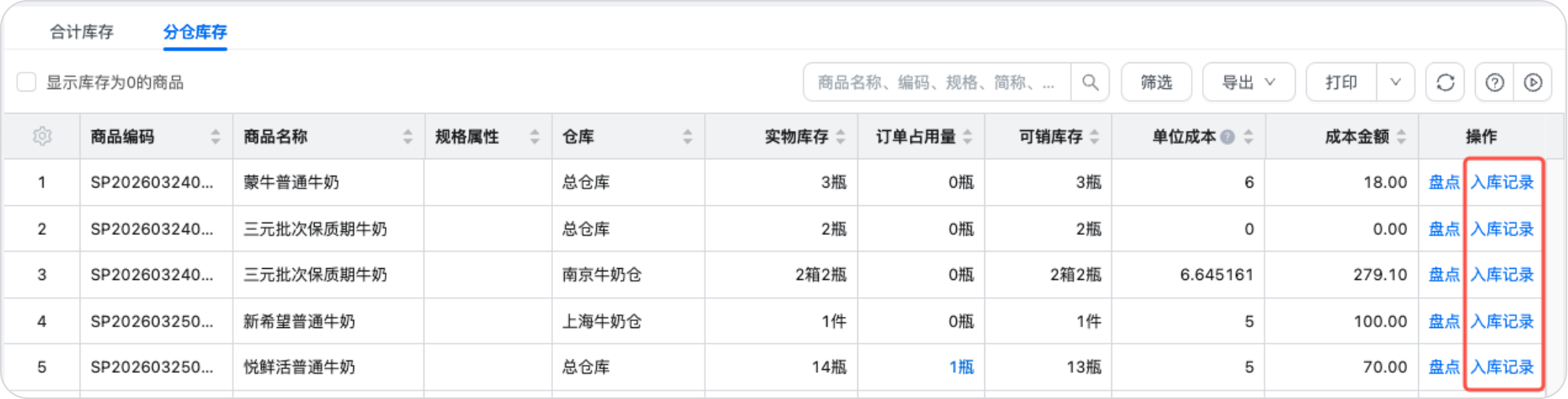
Task: Expand the 导出 dropdown
Action: click(x=1248, y=82)
